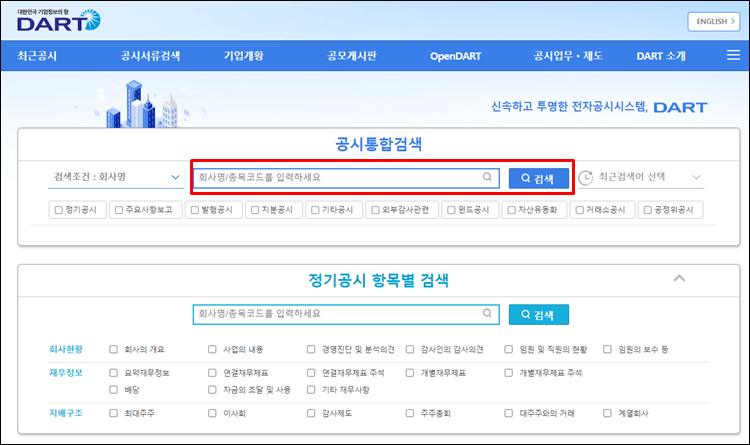The height and width of the screenshot is (445, 750).
Task: Check the 발행공시 filter
Action: click(195, 210)
